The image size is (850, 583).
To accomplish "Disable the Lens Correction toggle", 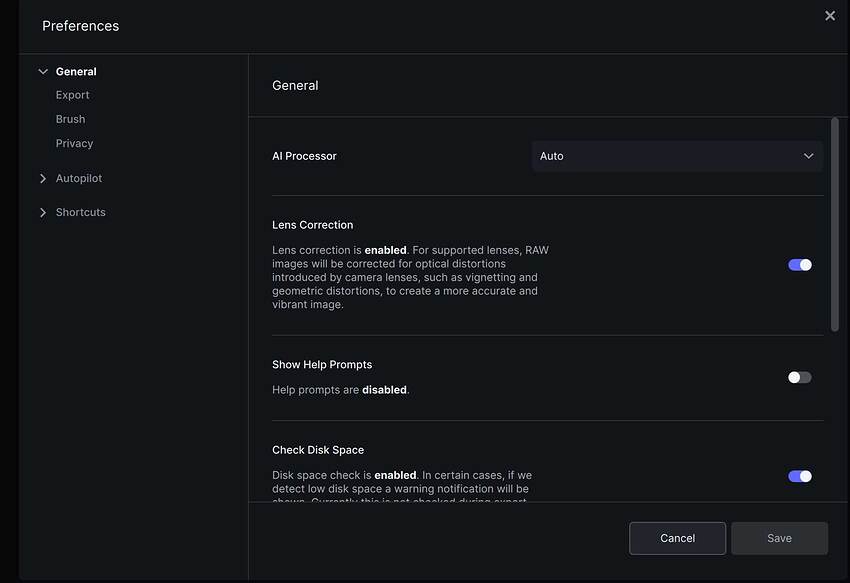I will pos(799,265).
